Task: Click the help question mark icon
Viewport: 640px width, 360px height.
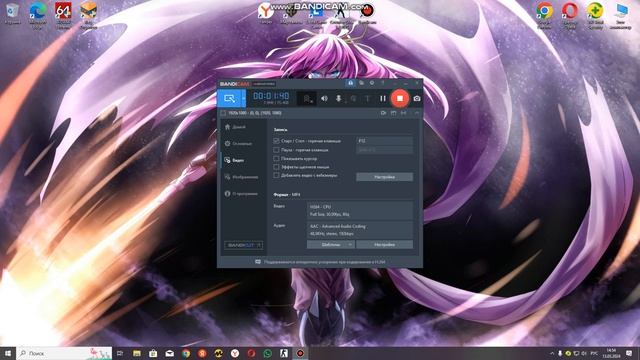Action: pyautogui.click(x=382, y=83)
